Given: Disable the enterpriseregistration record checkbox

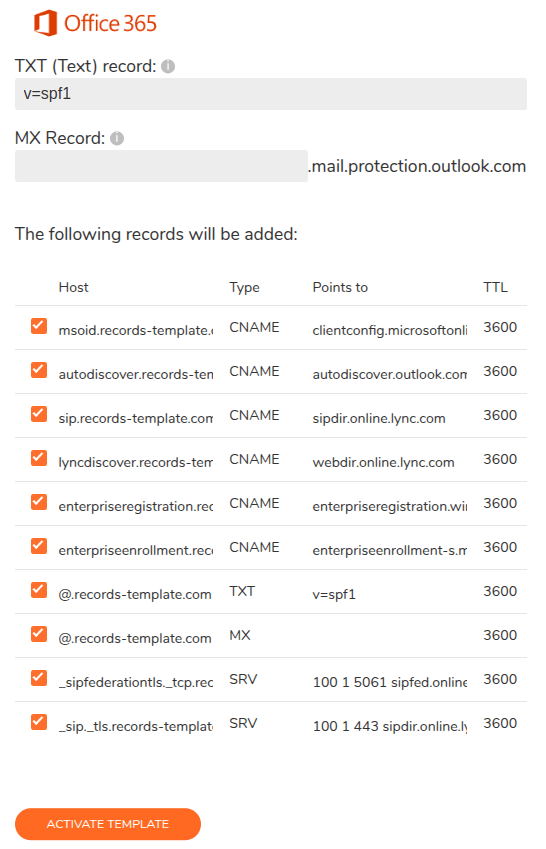Looking at the screenshot, I should pos(39,502).
